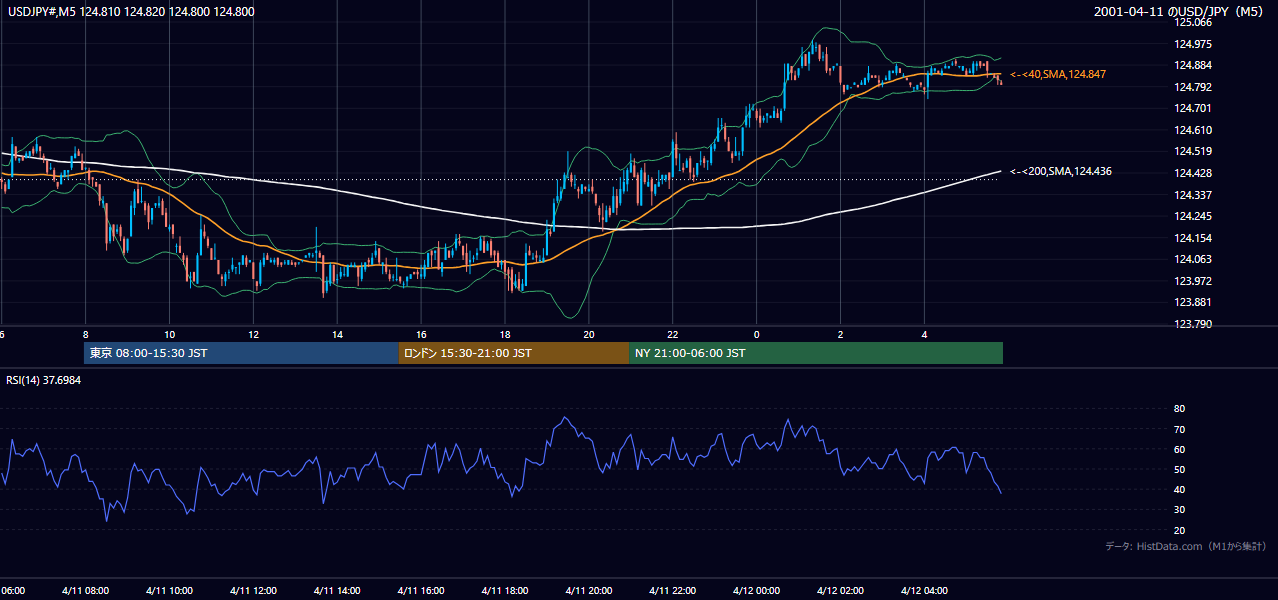Click the 4/11 18:00 bottom date label
The height and width of the screenshot is (600, 1278).
pos(505,590)
